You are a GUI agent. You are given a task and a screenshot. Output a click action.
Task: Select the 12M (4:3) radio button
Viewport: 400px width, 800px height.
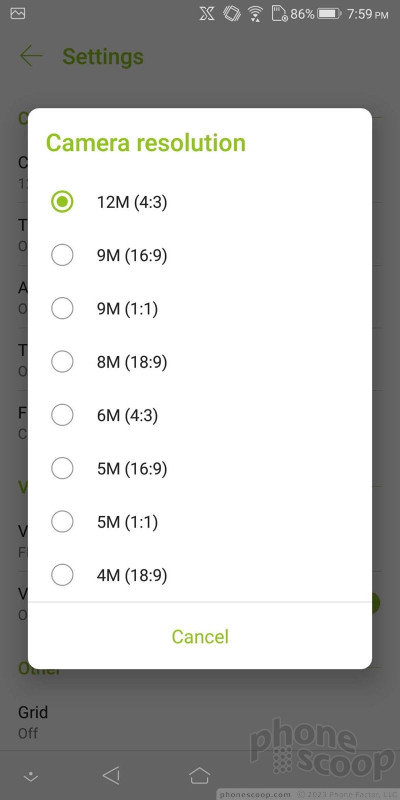pyautogui.click(x=62, y=202)
